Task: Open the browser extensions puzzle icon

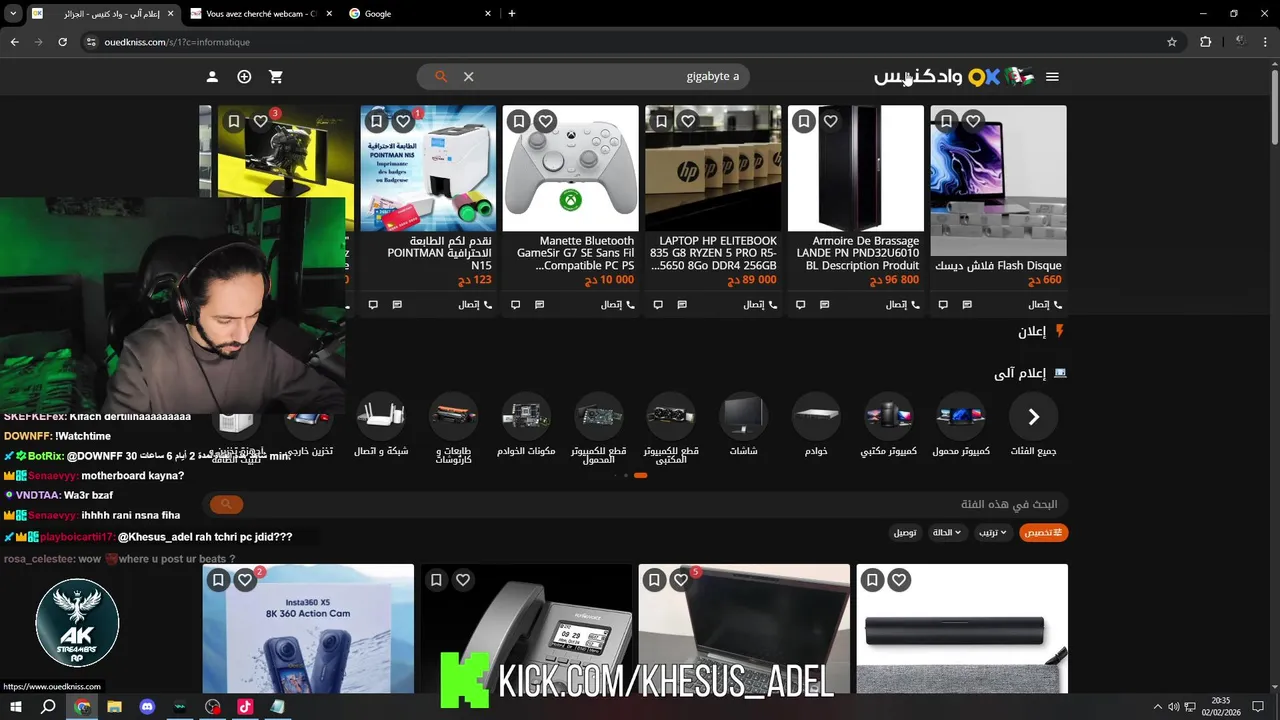Action: click(x=1205, y=42)
